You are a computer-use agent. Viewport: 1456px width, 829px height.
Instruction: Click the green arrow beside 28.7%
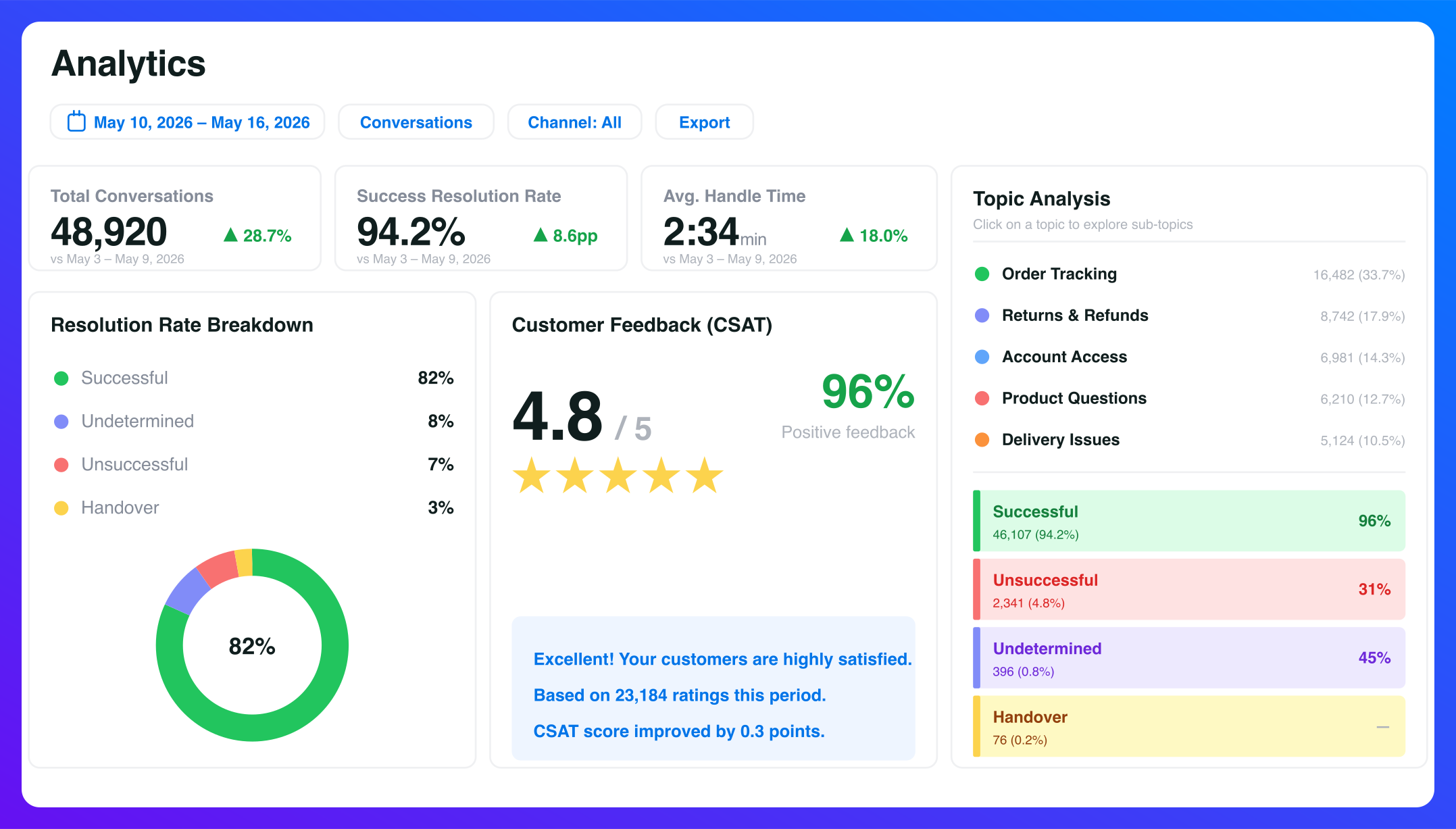click(x=230, y=234)
